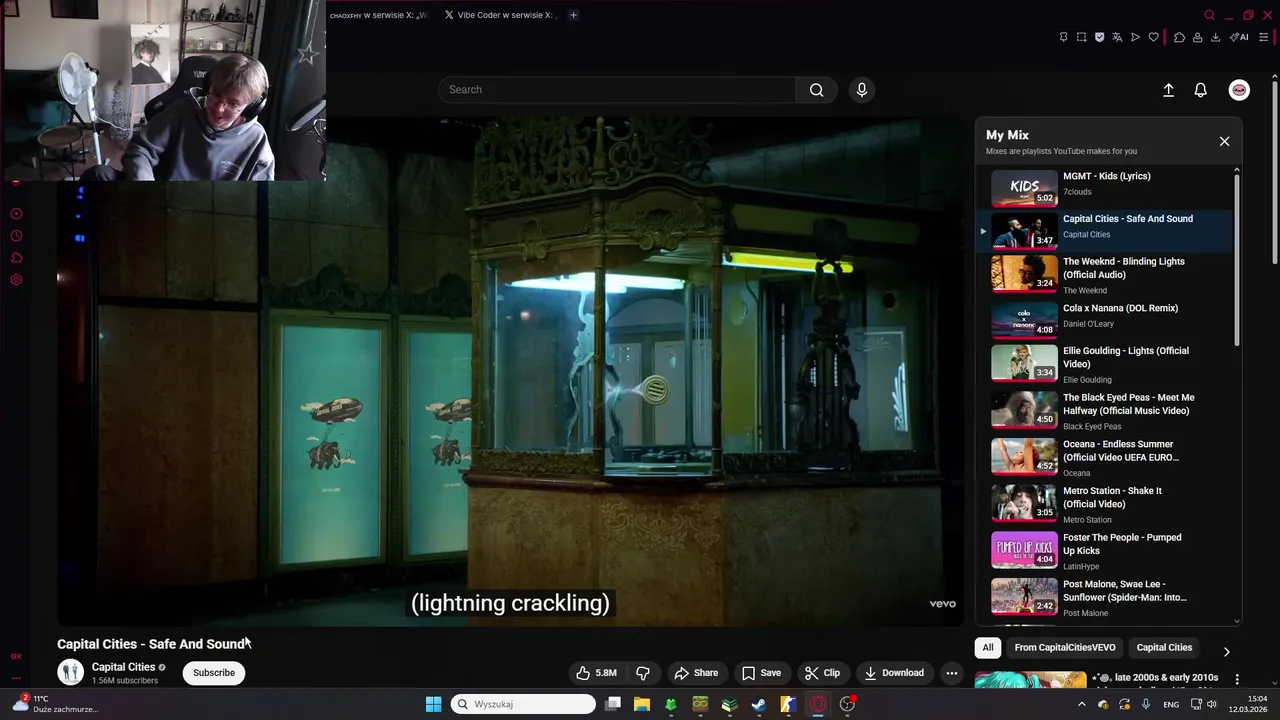Click the pin icon in browser toolbar

(1063, 37)
